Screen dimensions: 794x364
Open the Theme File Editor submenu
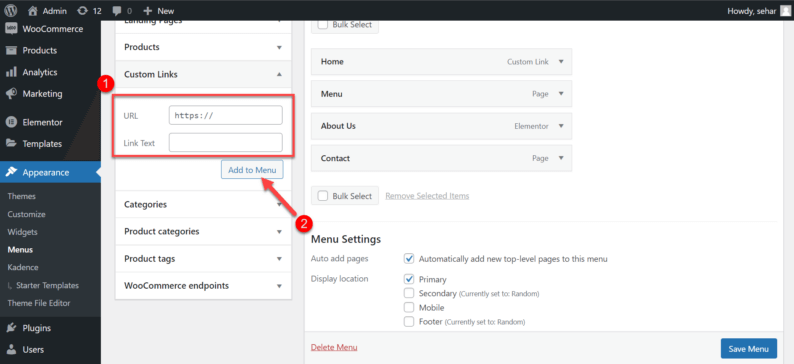38,303
